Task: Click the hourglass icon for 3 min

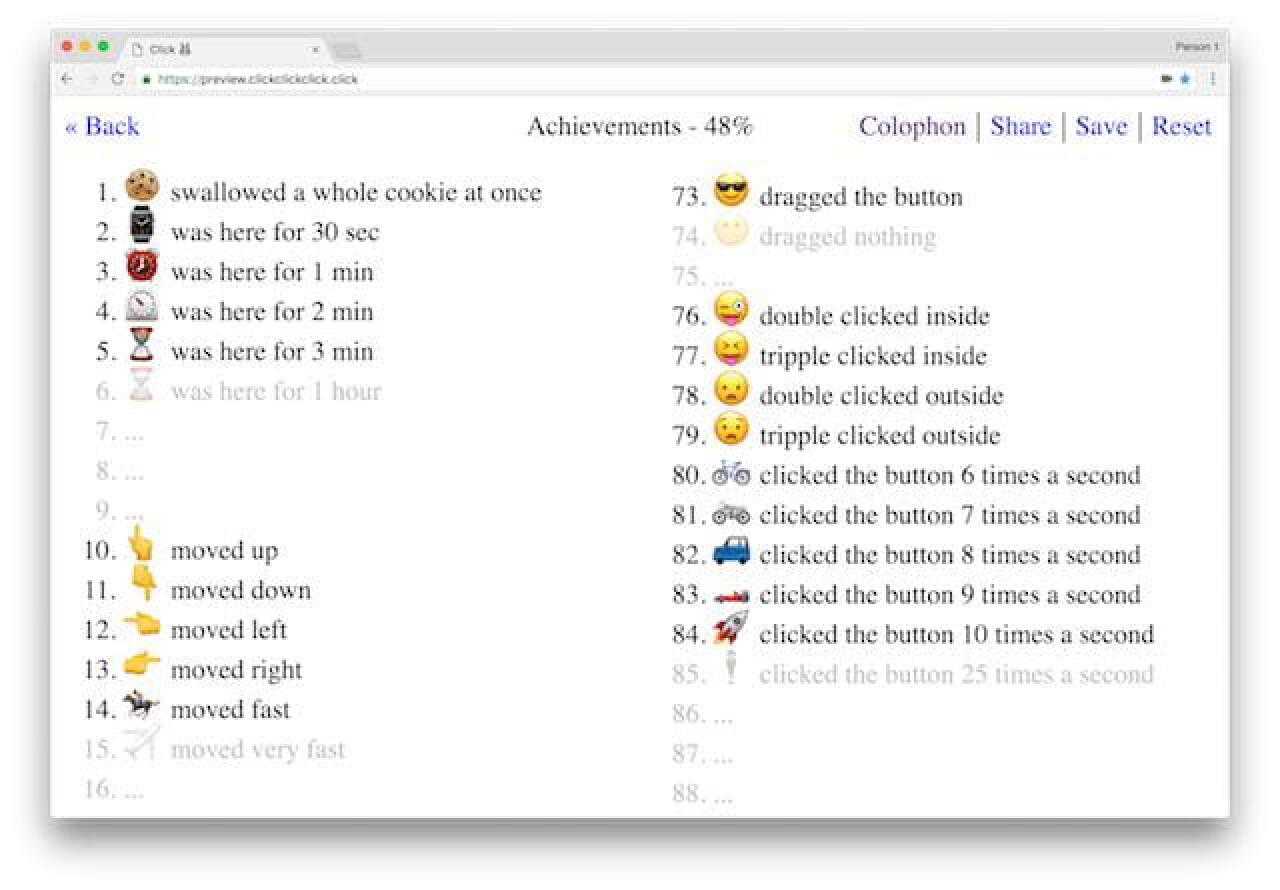Action: point(142,349)
